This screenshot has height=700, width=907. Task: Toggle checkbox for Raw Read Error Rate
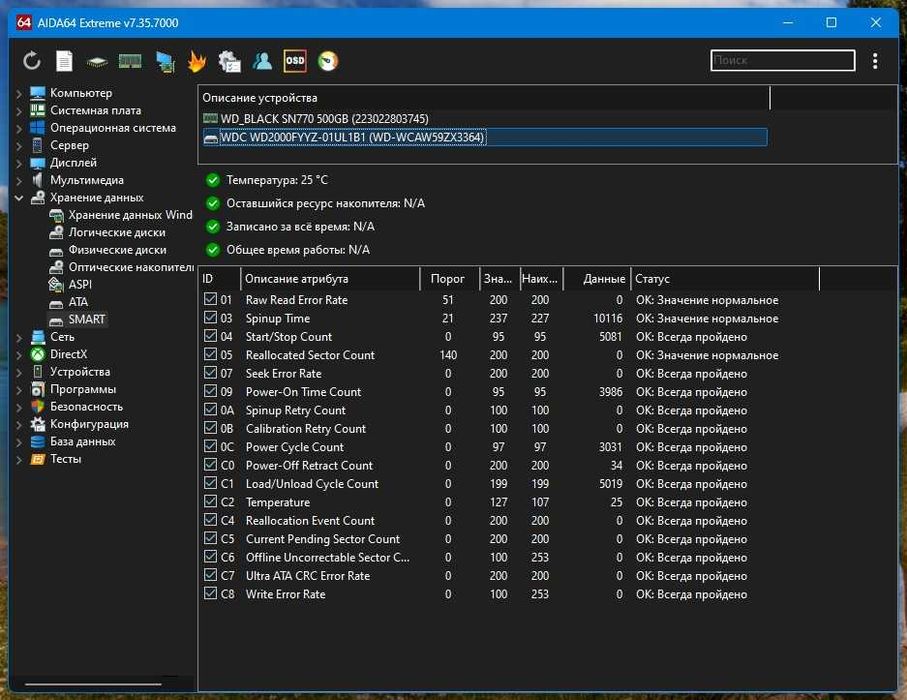click(211, 299)
